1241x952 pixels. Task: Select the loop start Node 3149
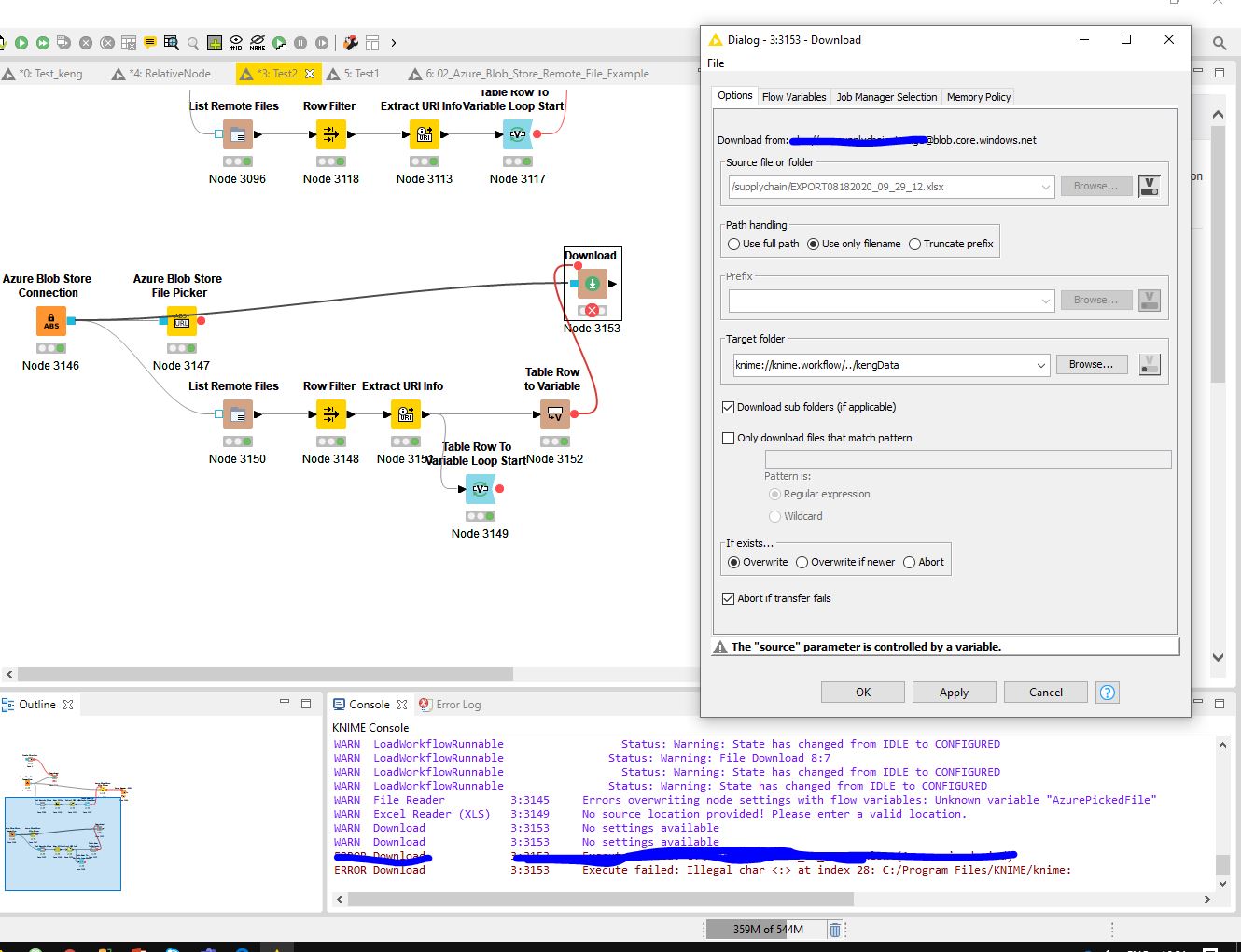click(481, 489)
